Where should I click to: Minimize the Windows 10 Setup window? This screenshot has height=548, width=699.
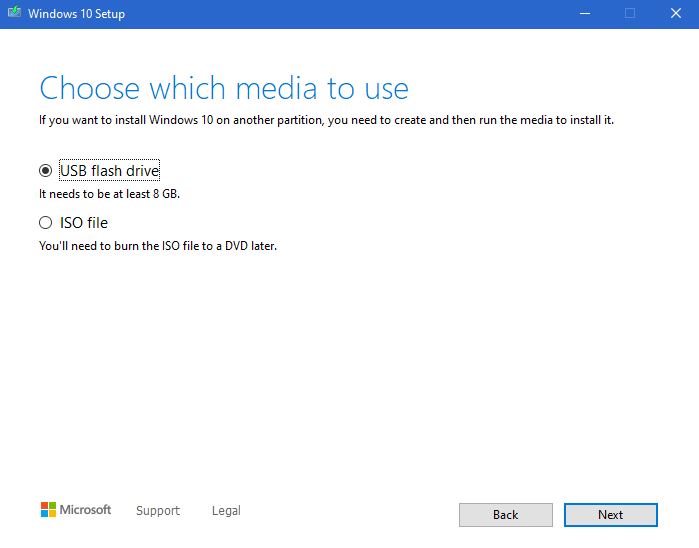pyautogui.click(x=585, y=13)
